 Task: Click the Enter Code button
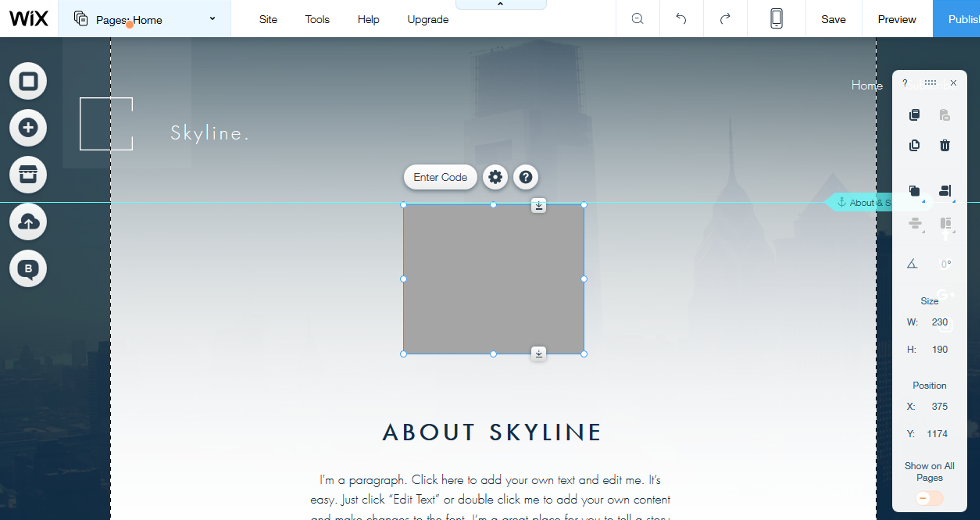[441, 177]
